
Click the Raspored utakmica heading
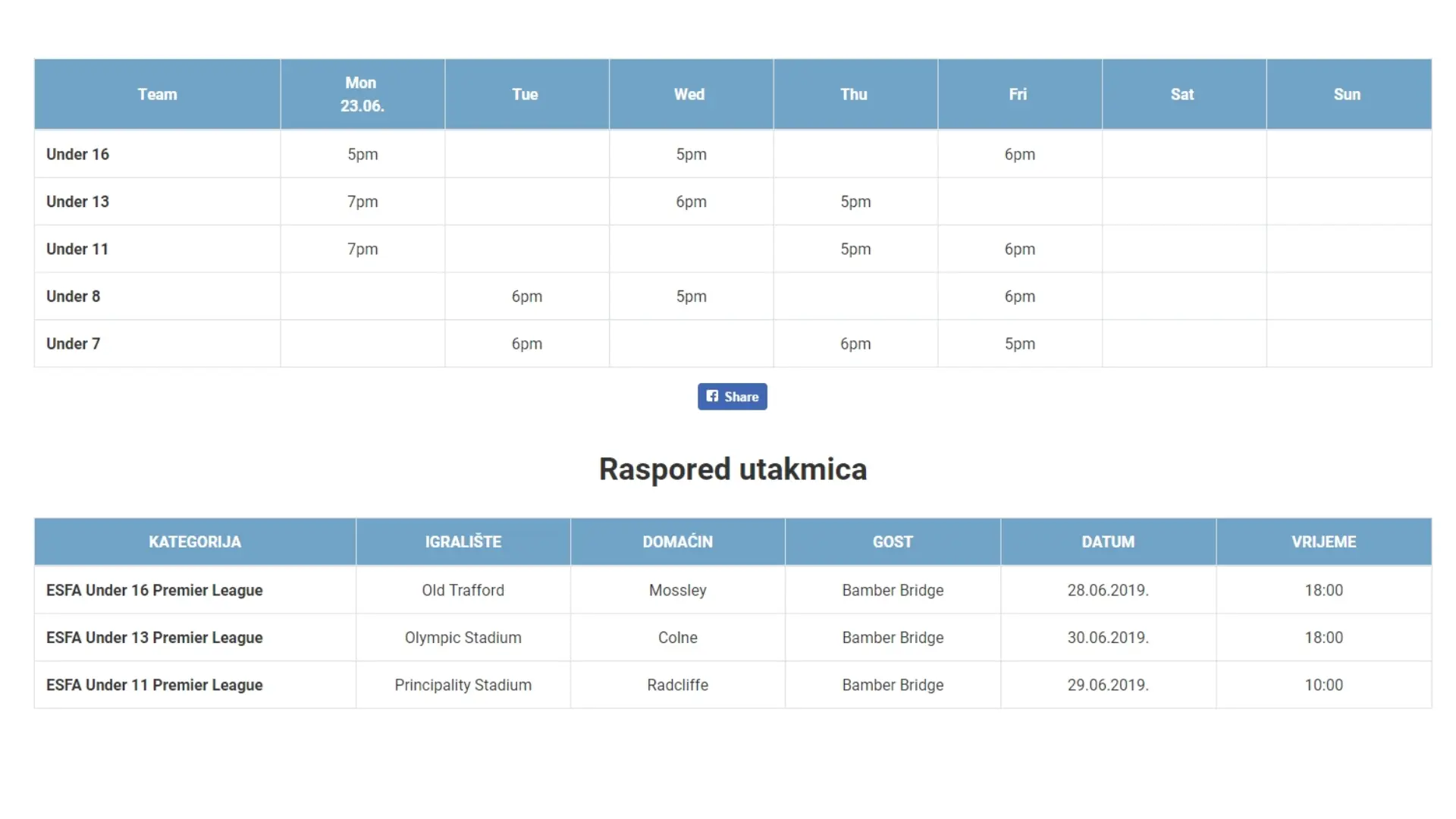tap(733, 469)
